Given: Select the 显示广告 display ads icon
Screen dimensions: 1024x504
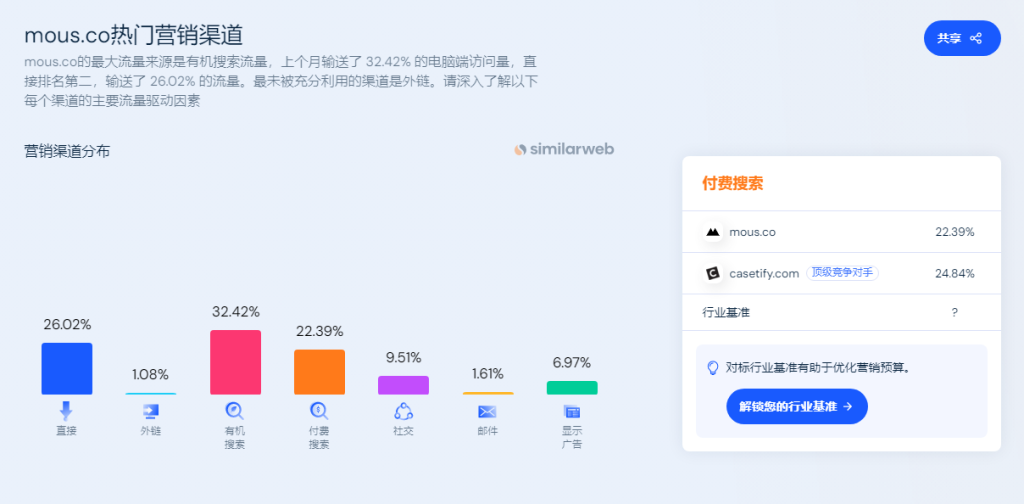Looking at the screenshot, I should (572, 412).
